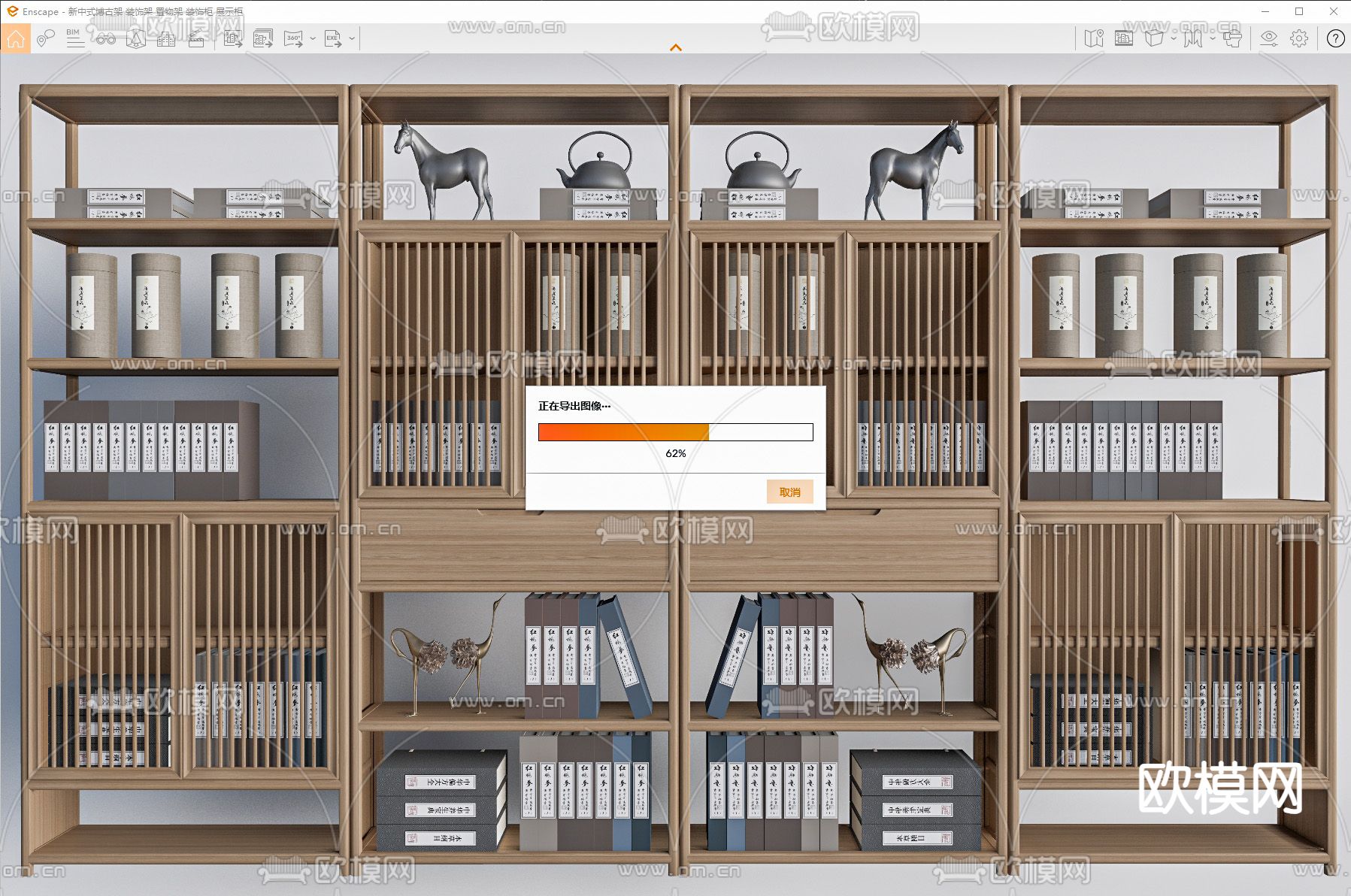Open the Enscape objects tree icon
The height and width of the screenshot is (896, 1351).
(136, 38)
